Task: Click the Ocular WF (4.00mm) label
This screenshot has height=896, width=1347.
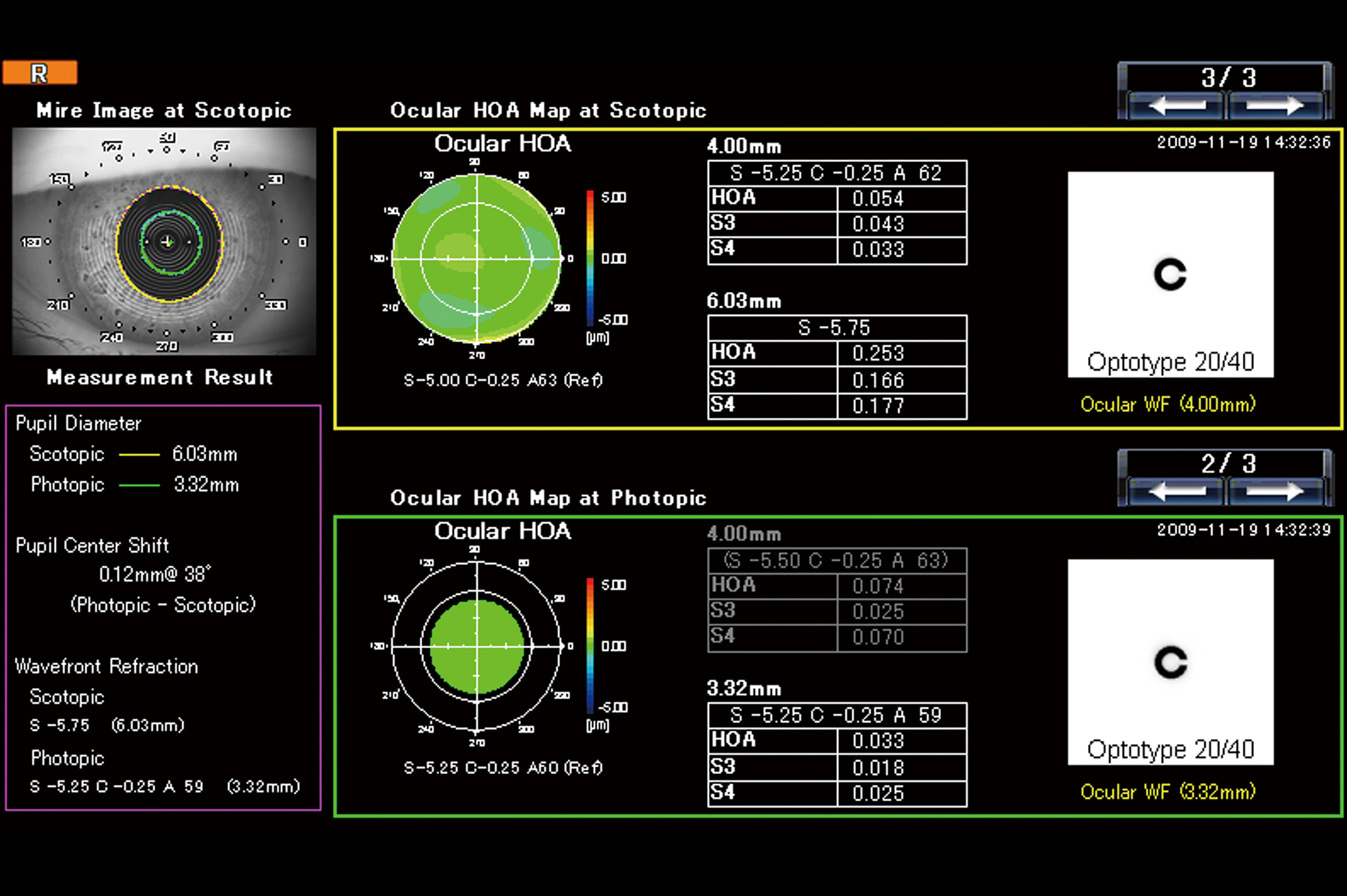Action: point(1167,404)
